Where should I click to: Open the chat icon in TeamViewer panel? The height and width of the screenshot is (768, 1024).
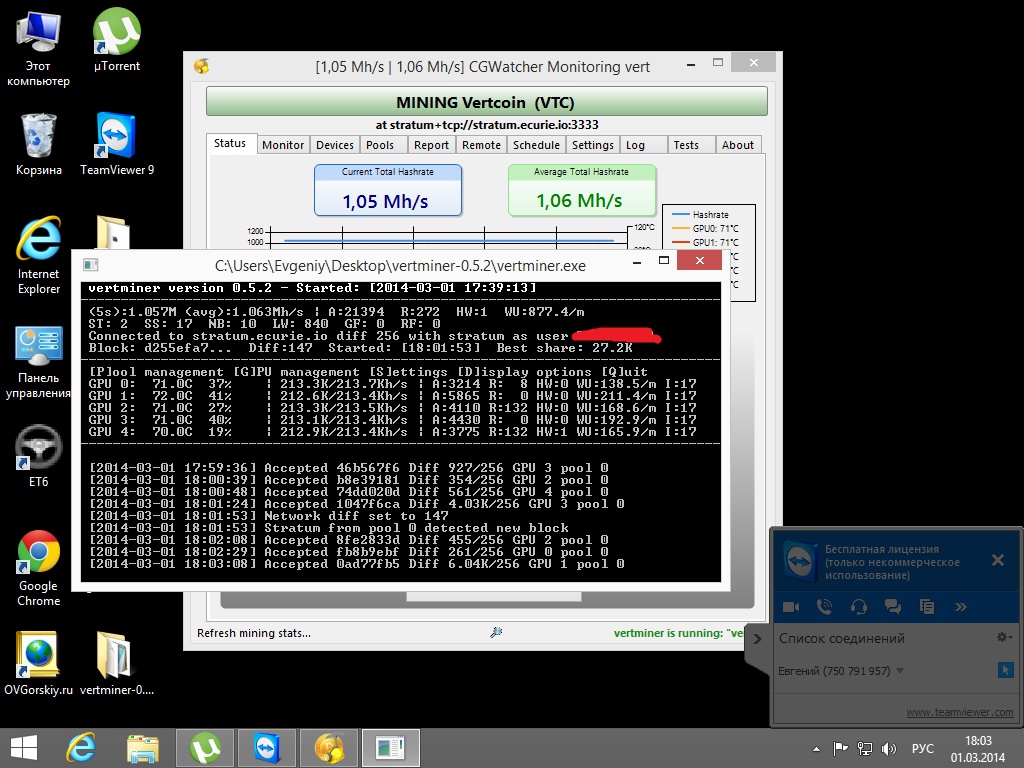click(x=893, y=607)
